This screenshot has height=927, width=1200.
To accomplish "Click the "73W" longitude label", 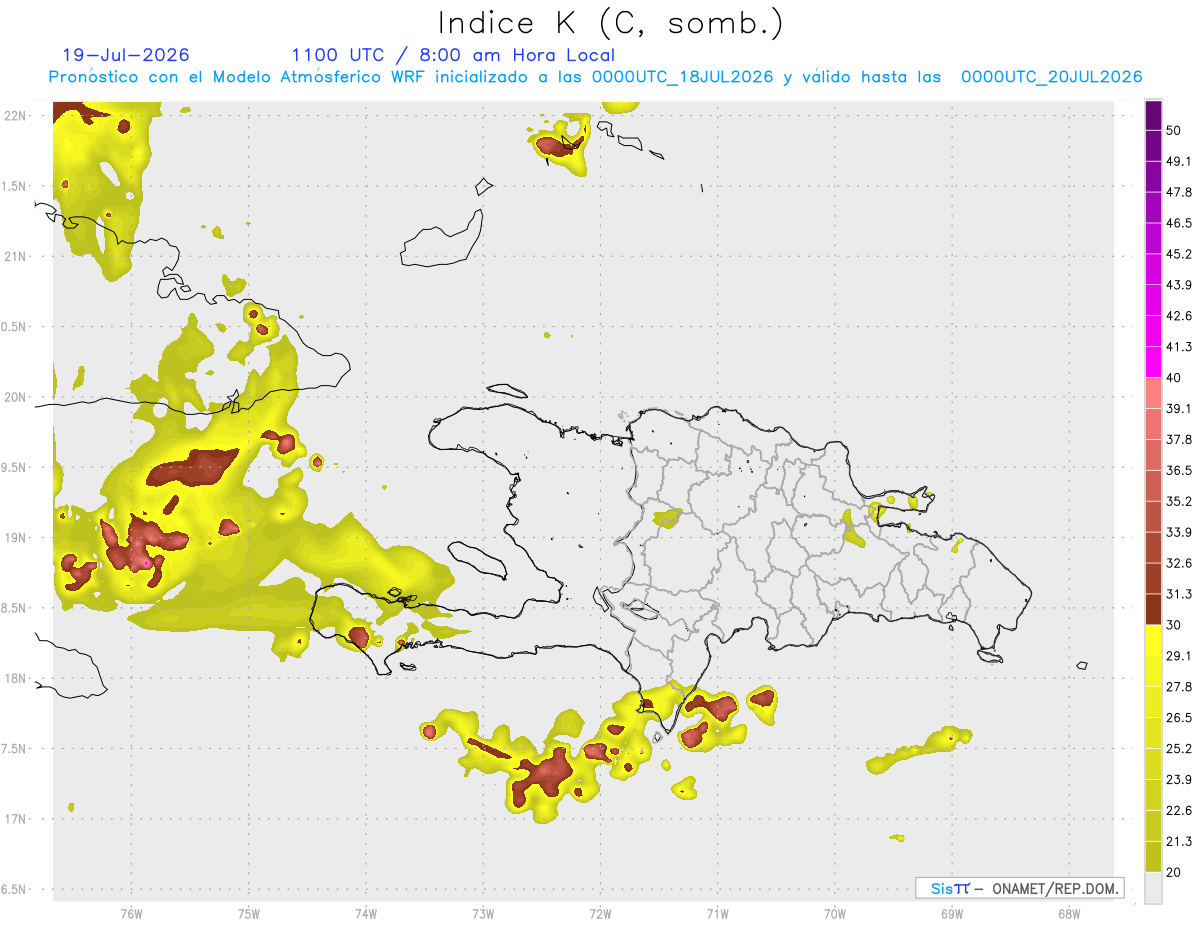I will (483, 912).
